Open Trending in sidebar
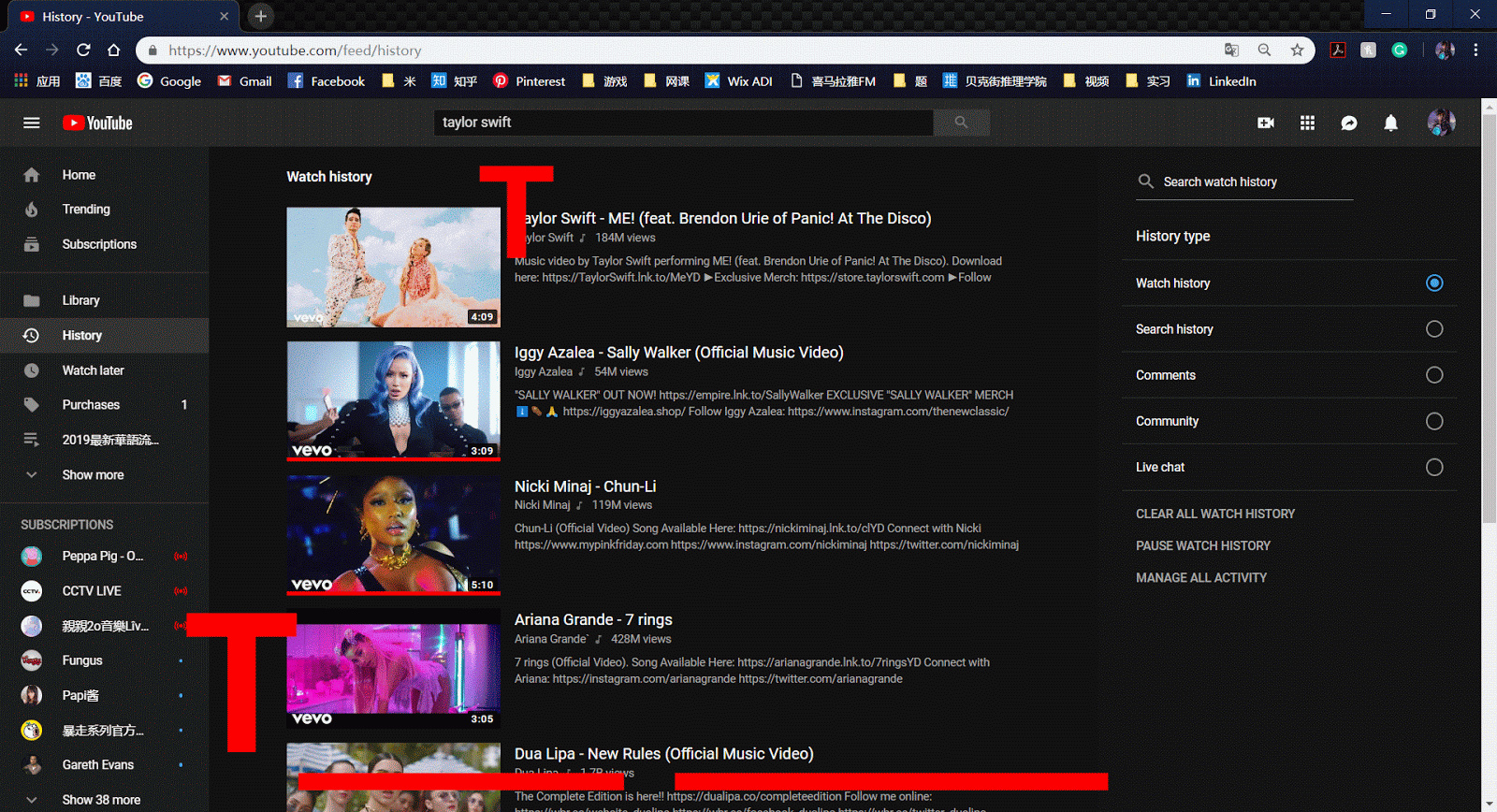The width and height of the screenshot is (1497, 812). pos(104,210)
